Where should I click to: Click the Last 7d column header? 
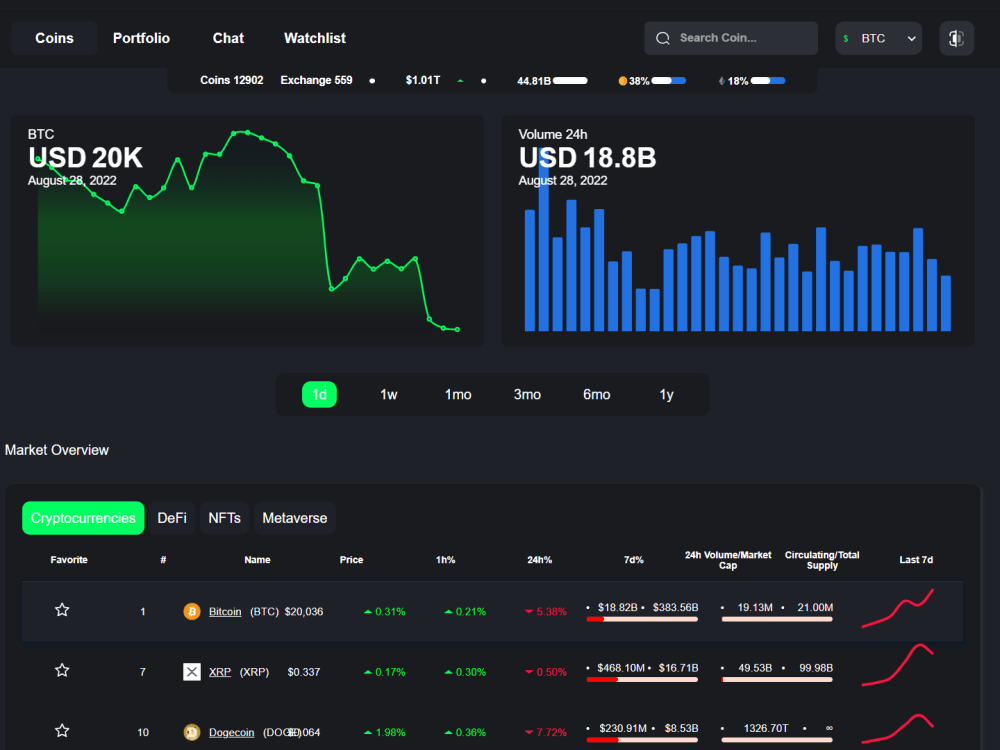click(916, 560)
